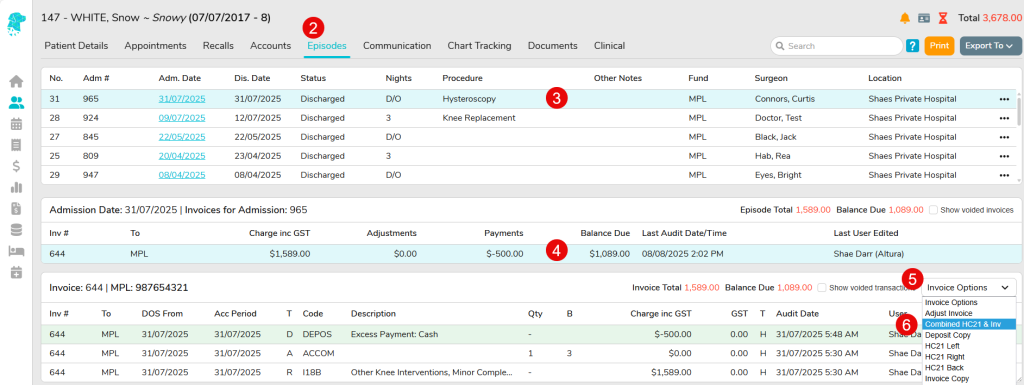The image size is (1024, 385).
Task: Open the Clinical tab
Action: coord(609,46)
